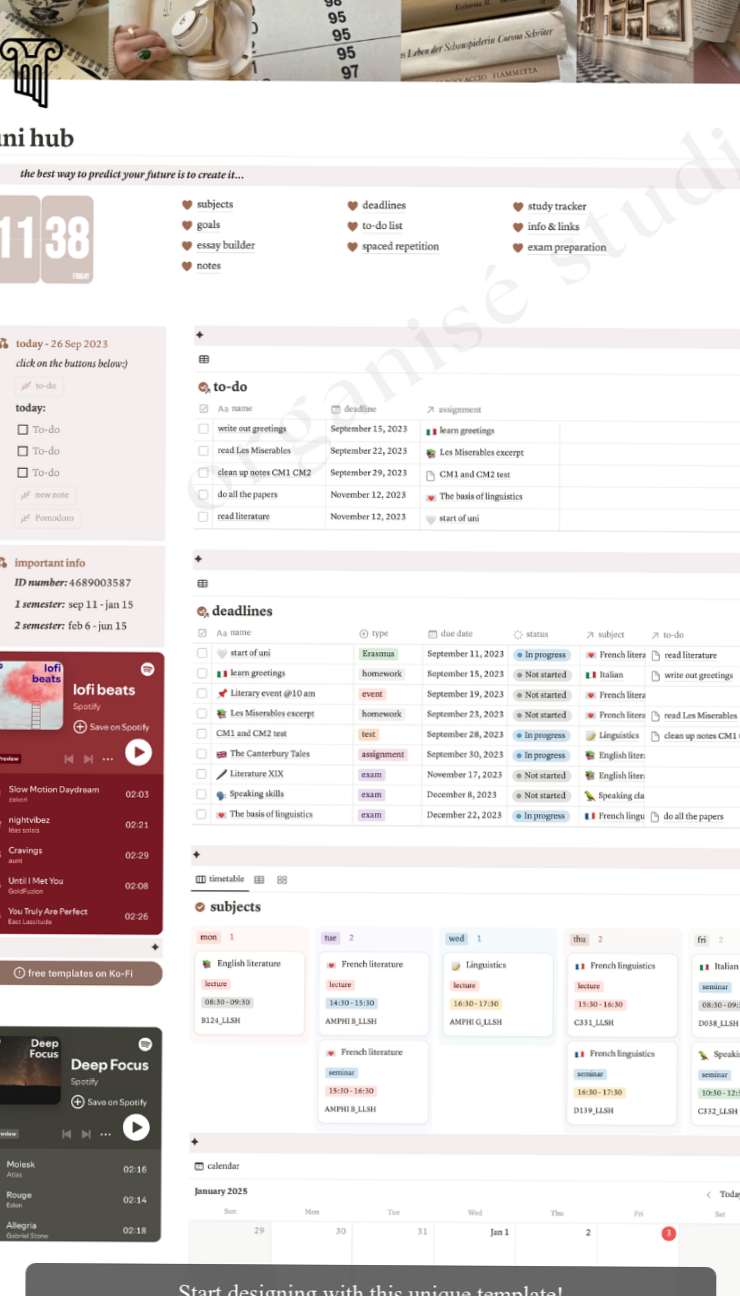Skip to previous track in lofi beats
Viewport: 740px width, 1296px height.
[x=69, y=759]
